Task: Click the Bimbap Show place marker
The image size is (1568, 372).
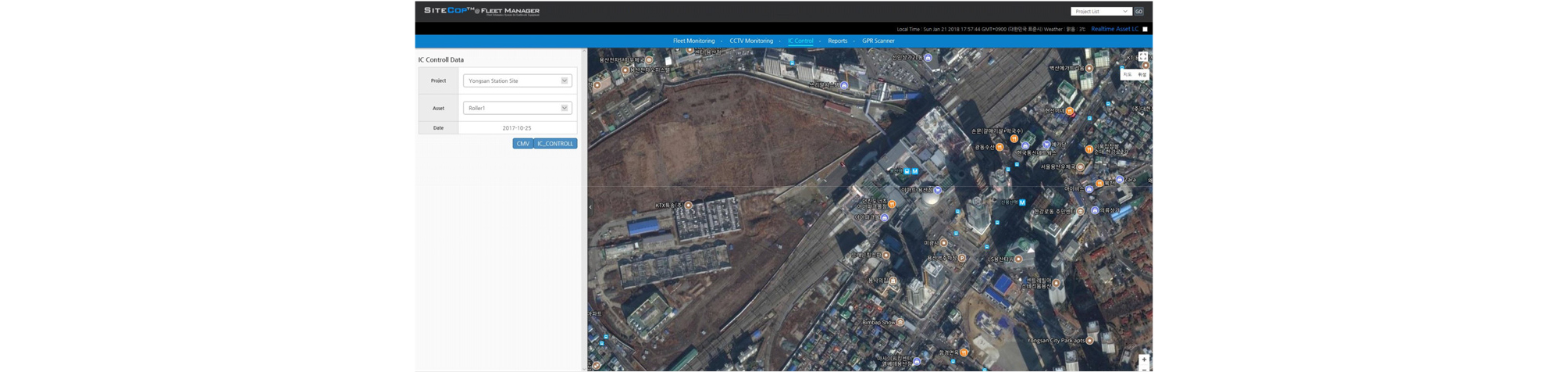Action: point(900,322)
